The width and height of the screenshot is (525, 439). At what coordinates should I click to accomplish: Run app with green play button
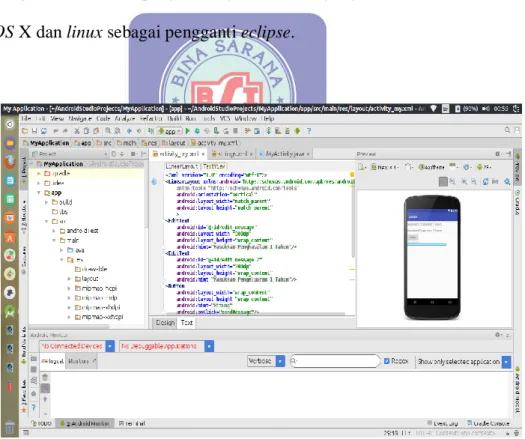[x=188, y=131]
